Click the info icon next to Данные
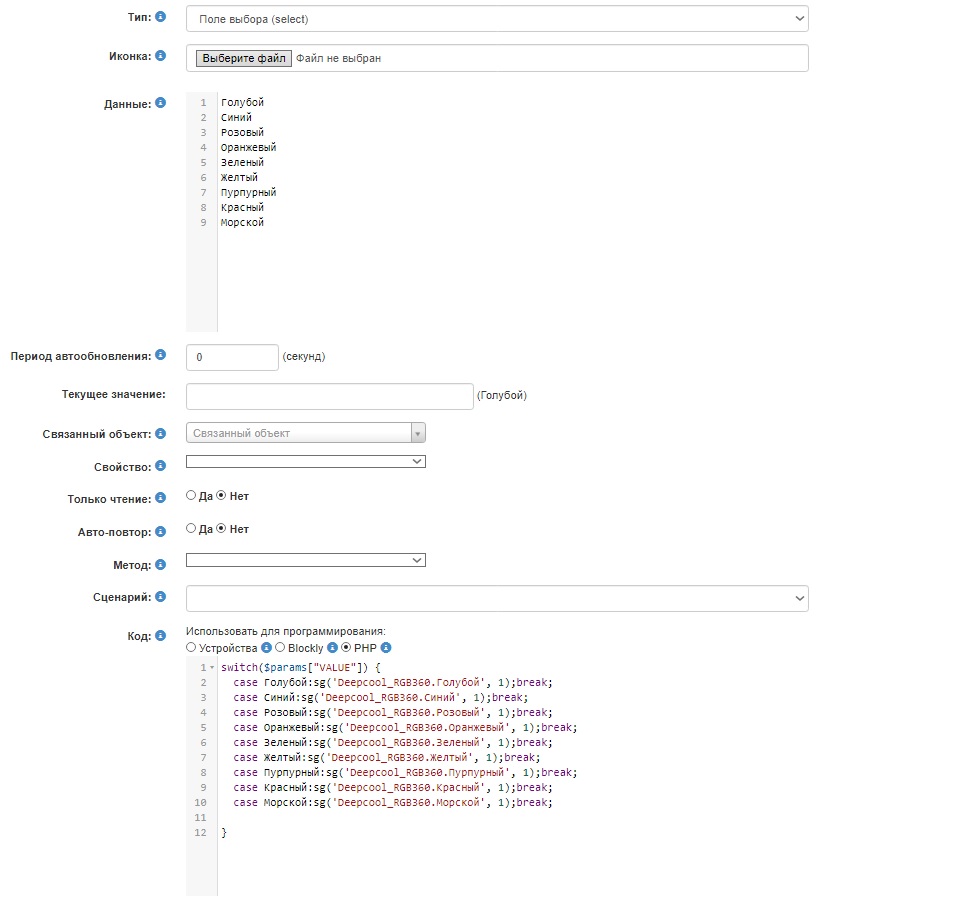 tap(160, 103)
